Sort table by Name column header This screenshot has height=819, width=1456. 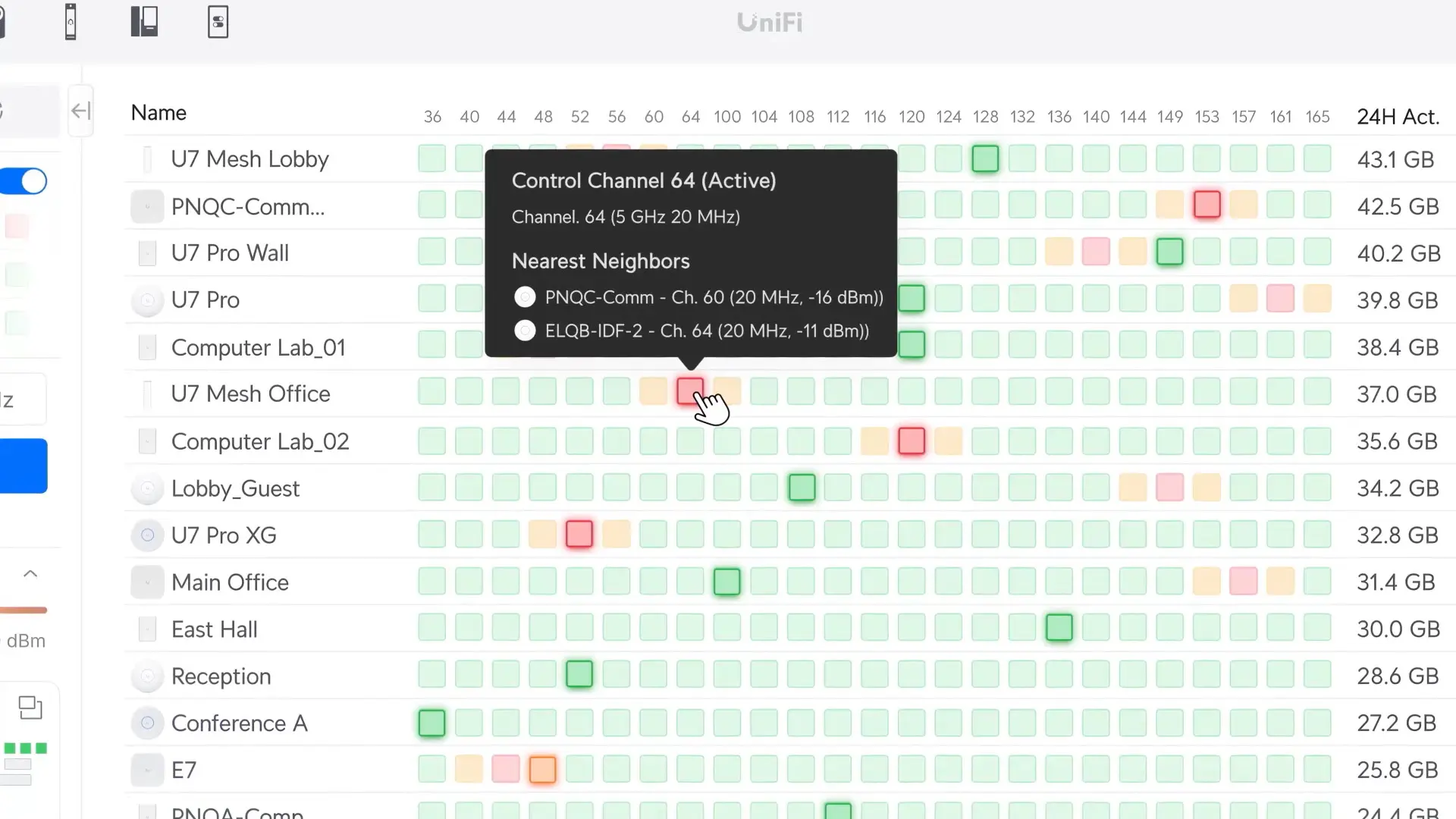[x=158, y=113]
